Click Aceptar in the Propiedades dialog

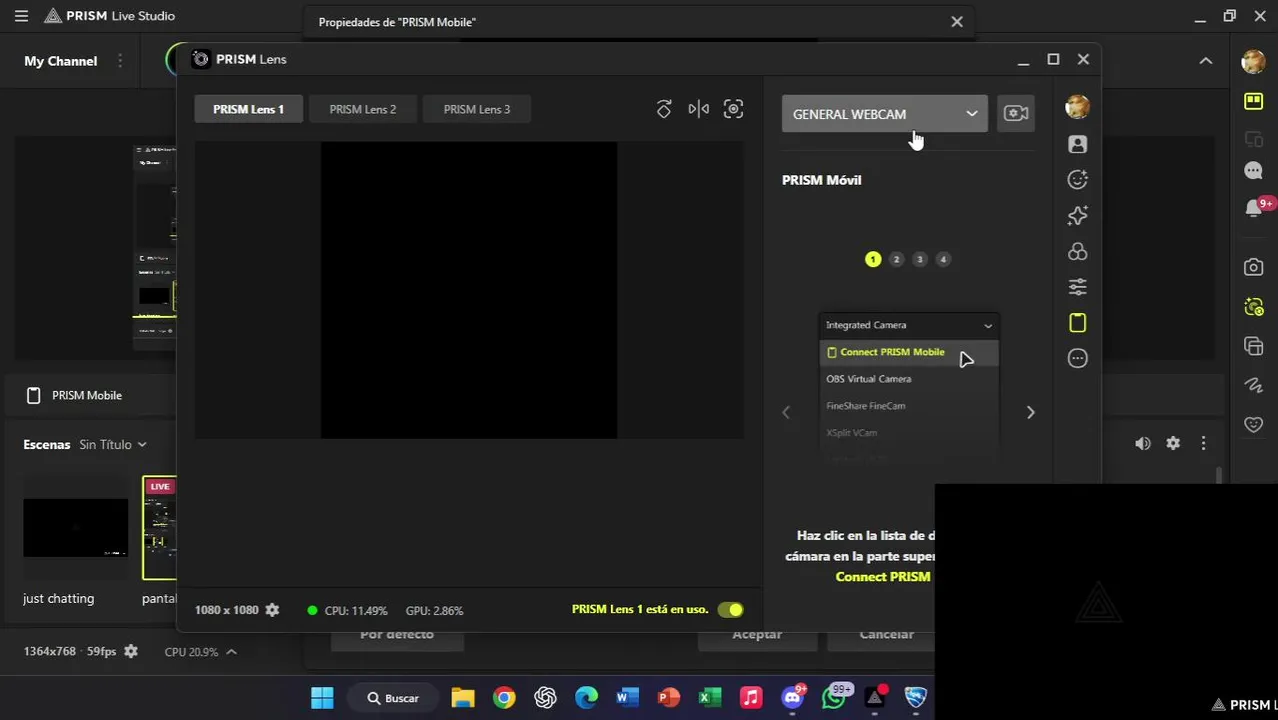click(x=757, y=634)
